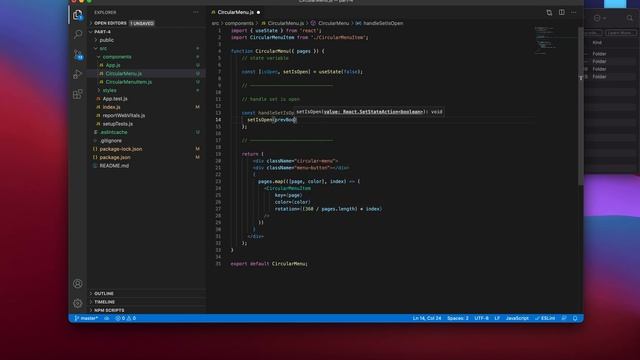Open package-lock.json file
This screenshot has height=360, width=640.
121,149
